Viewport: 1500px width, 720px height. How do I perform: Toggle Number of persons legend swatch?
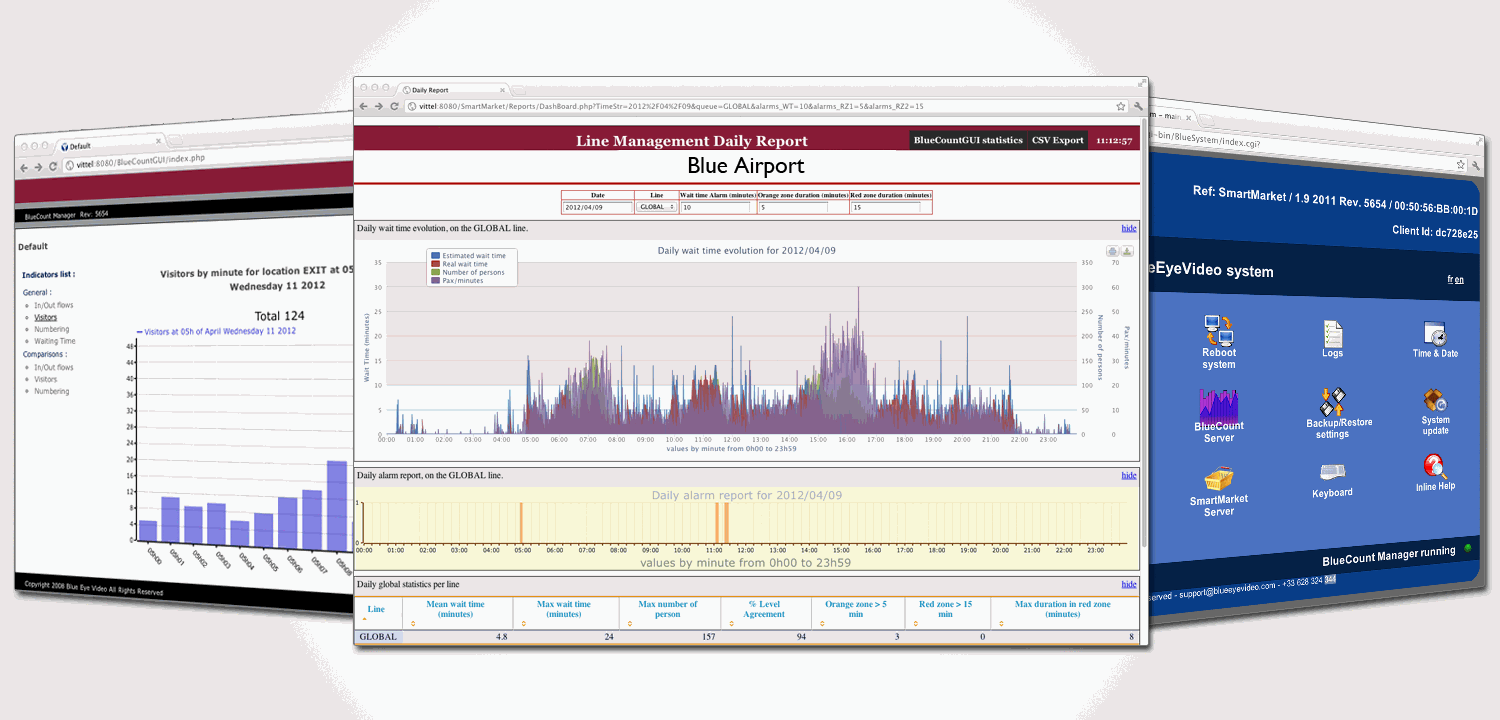point(434,272)
